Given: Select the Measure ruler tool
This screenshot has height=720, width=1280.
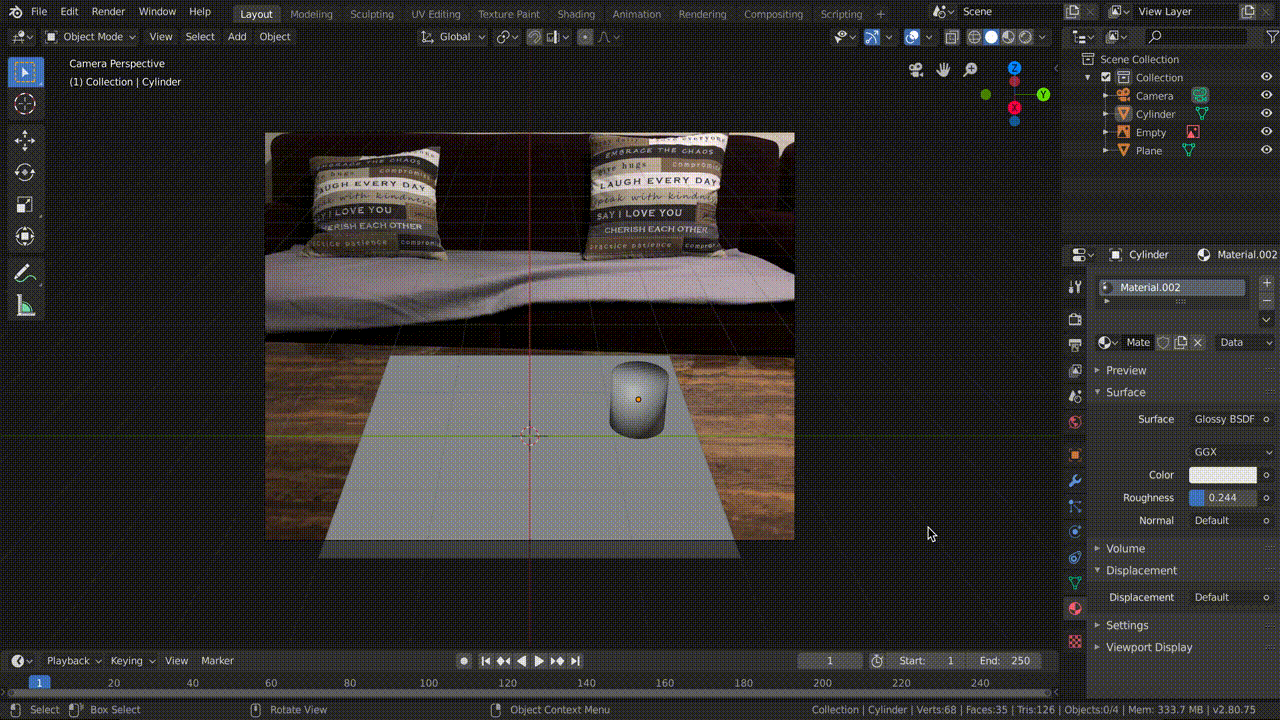Looking at the screenshot, I should click(25, 307).
